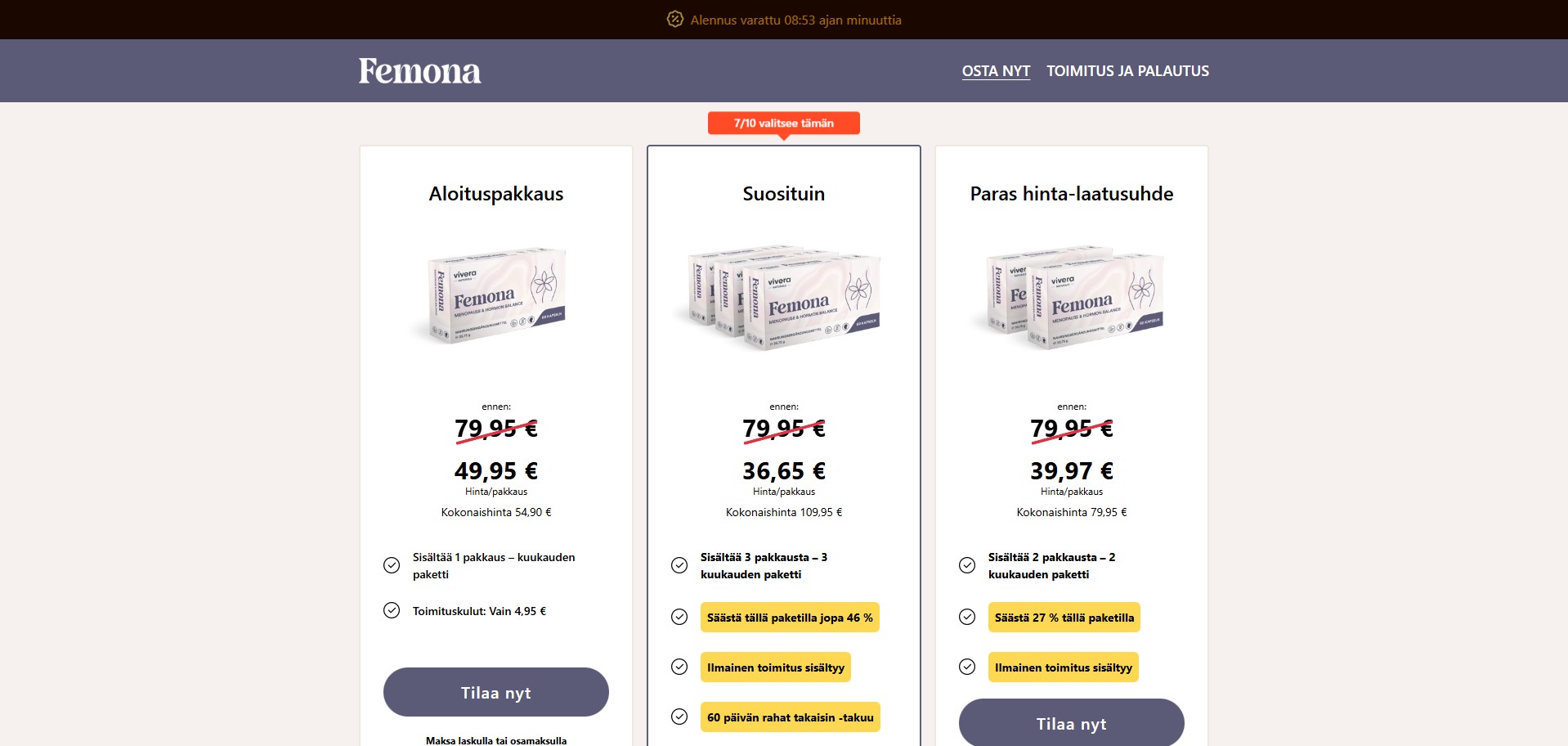This screenshot has width=1568, height=746.
Task: Click checkmark icon beside 'Sisältää 3 pakkausta'
Action: coord(679,565)
